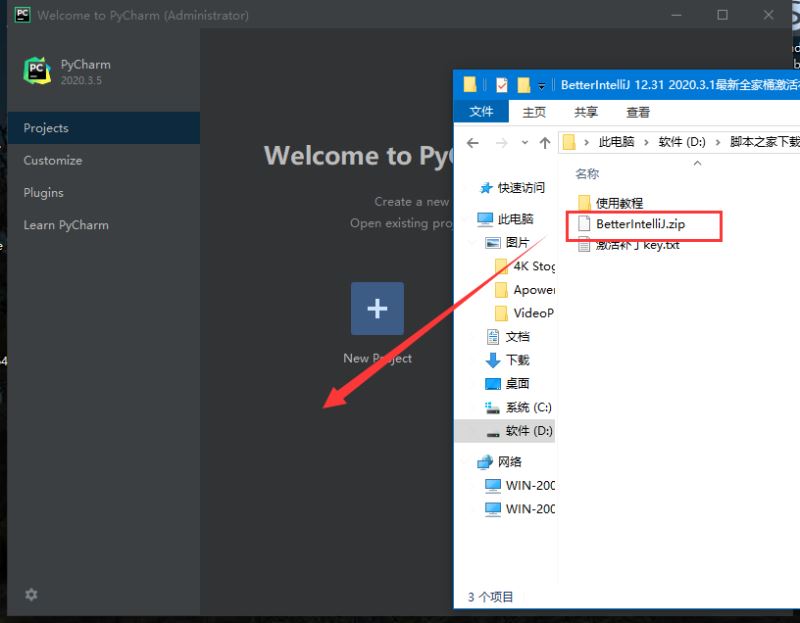Viewport: 800px width, 623px height.
Task: Open recent locations dropdown chevron
Action: coord(524,143)
